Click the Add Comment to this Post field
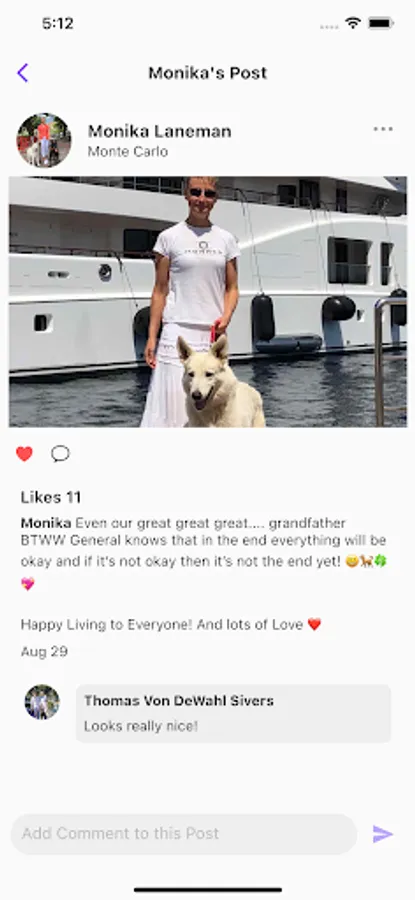415x900 pixels. click(x=184, y=834)
